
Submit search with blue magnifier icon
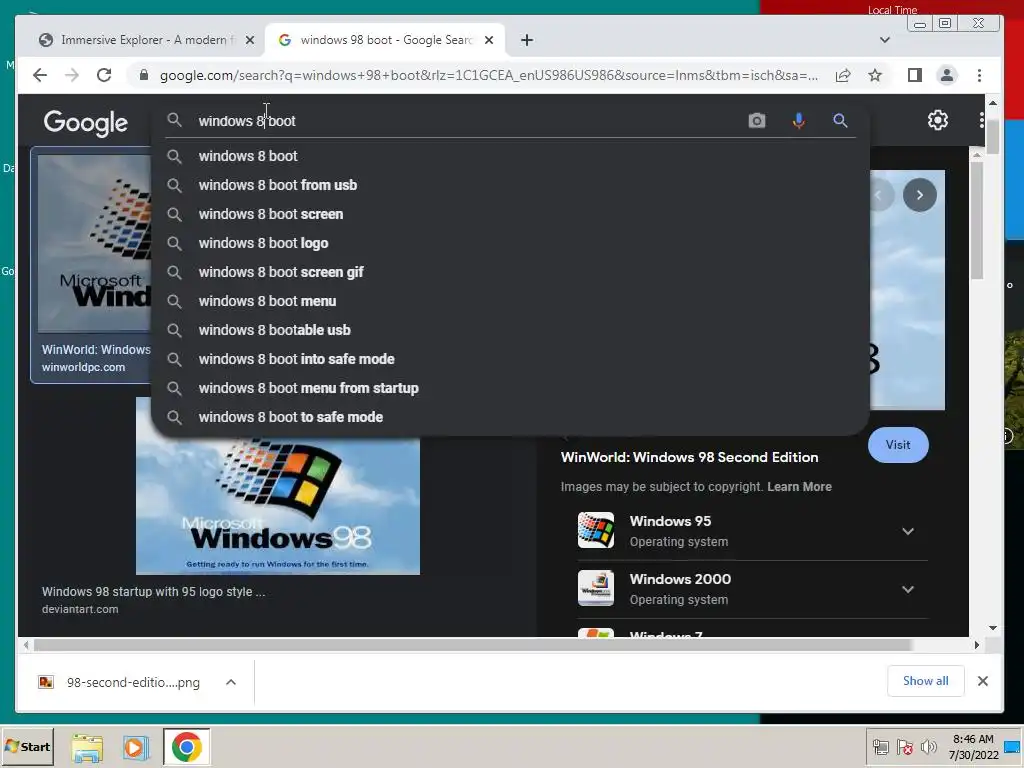[x=840, y=120]
